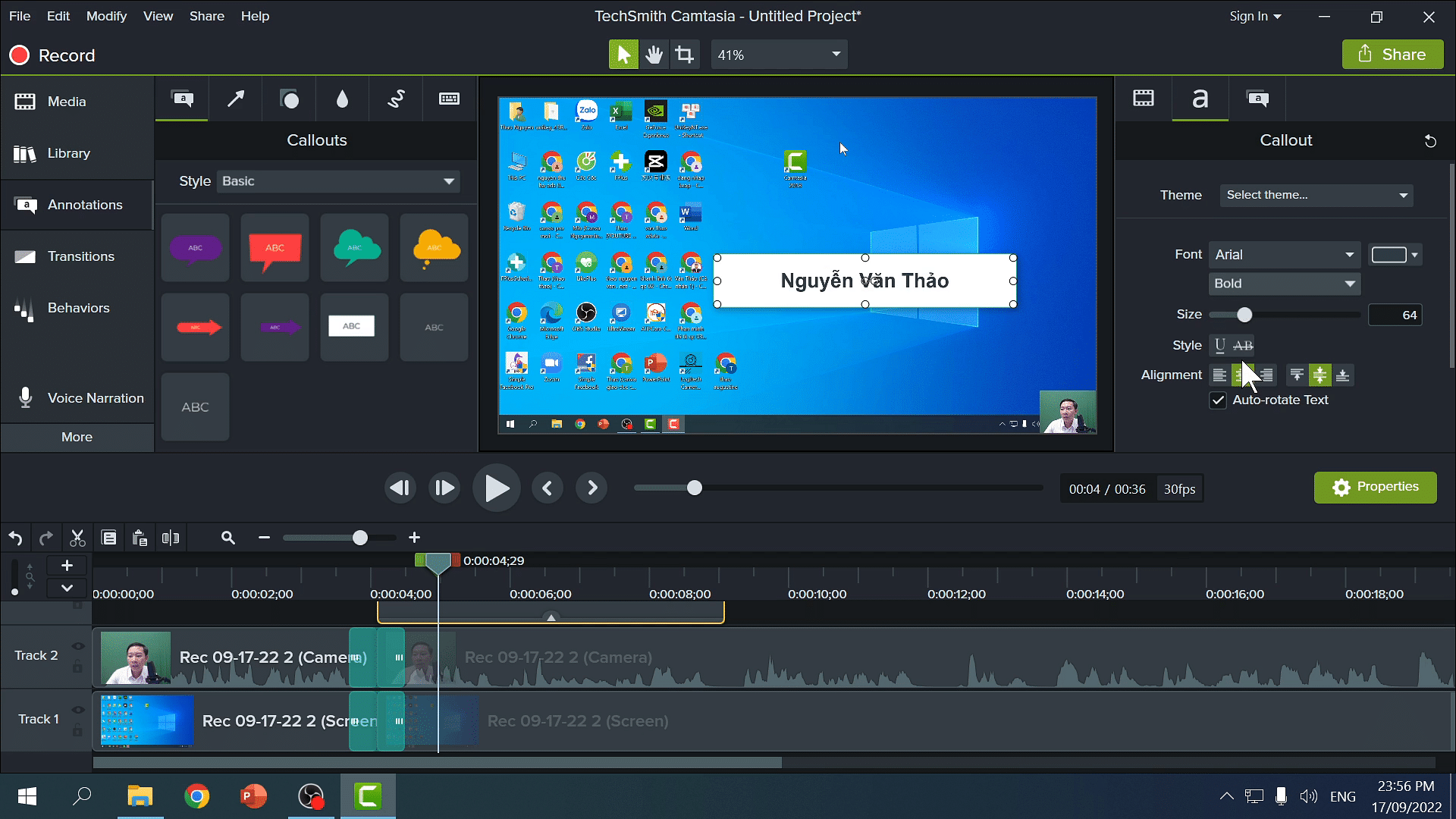Screen dimensions: 1456x819
Task: Redo the last undone action
Action: pyautogui.click(x=46, y=538)
